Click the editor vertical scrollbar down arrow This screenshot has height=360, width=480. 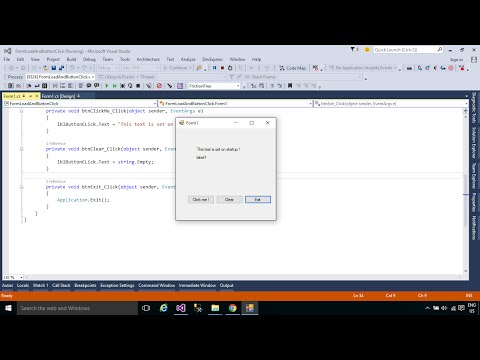(466, 271)
